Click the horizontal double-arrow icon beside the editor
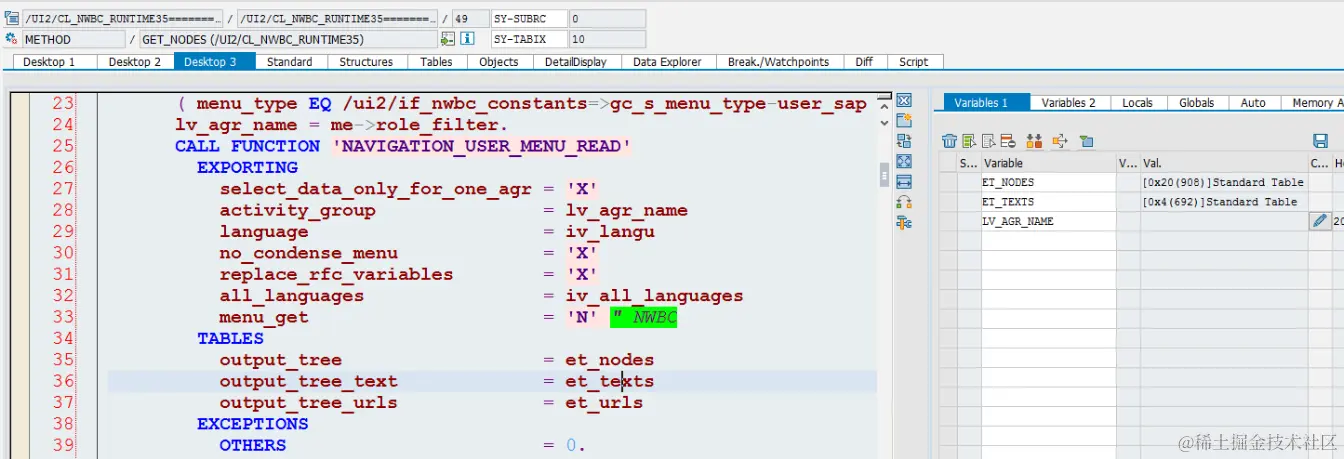 [904, 182]
